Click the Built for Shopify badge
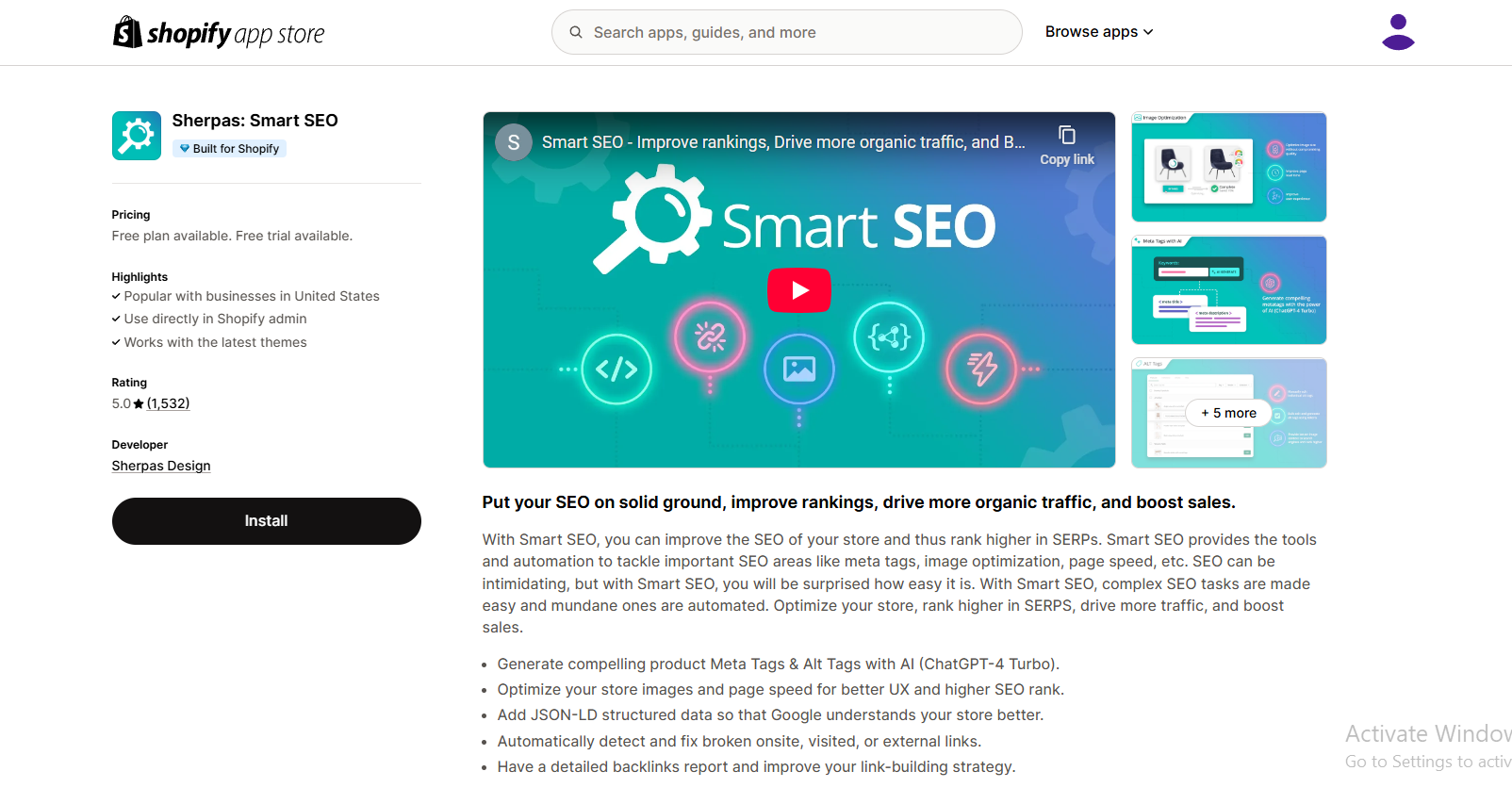Screen dimensions: 1512x804 pyautogui.click(x=229, y=149)
